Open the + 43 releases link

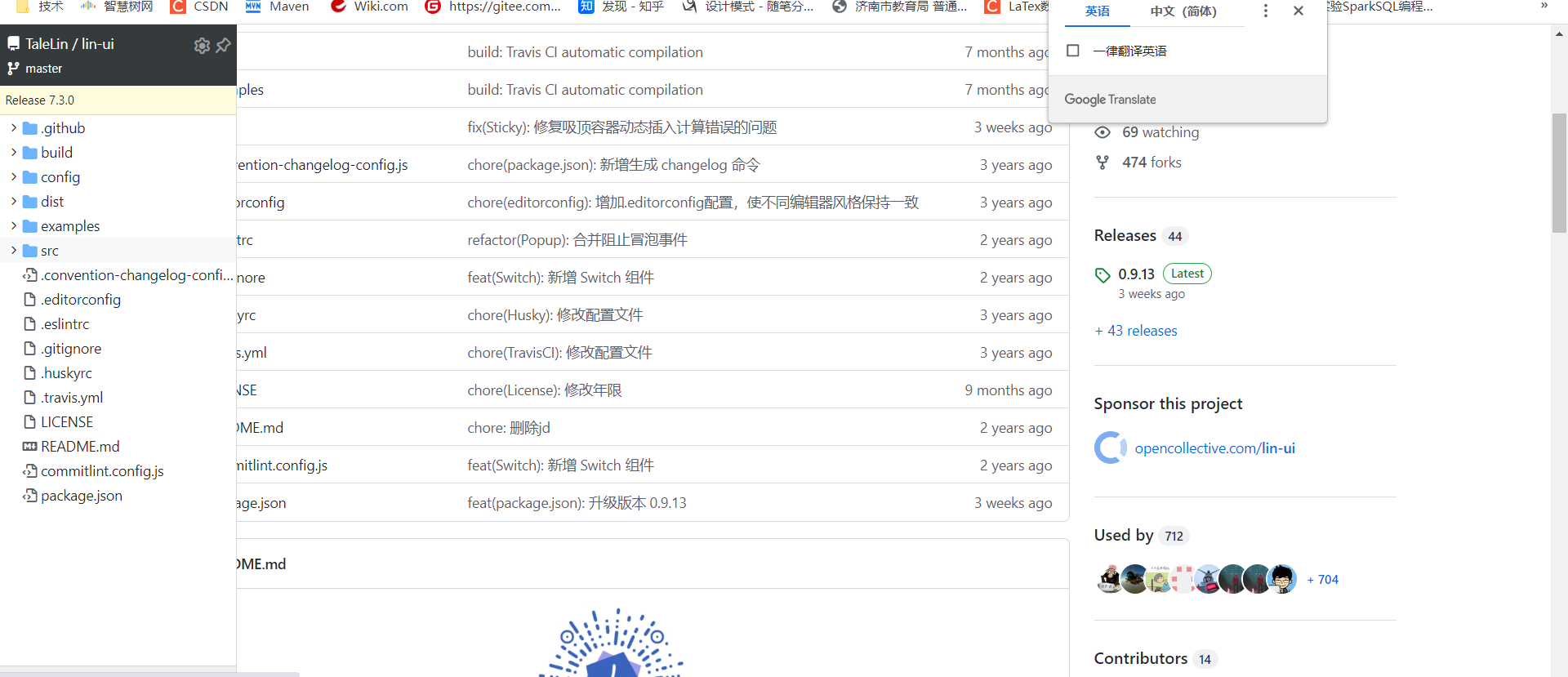[1136, 331]
